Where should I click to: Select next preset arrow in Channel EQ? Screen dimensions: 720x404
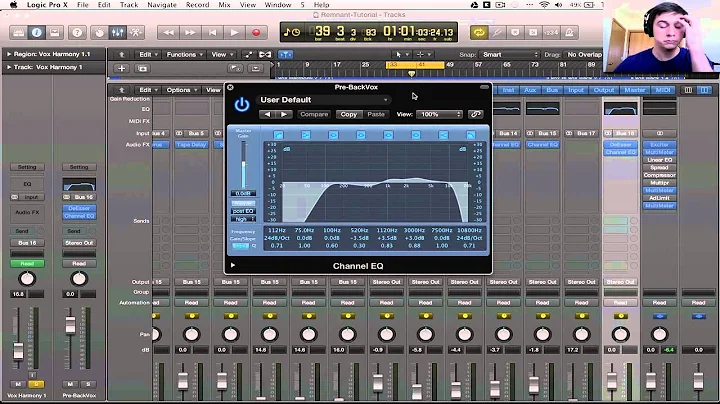(284, 114)
